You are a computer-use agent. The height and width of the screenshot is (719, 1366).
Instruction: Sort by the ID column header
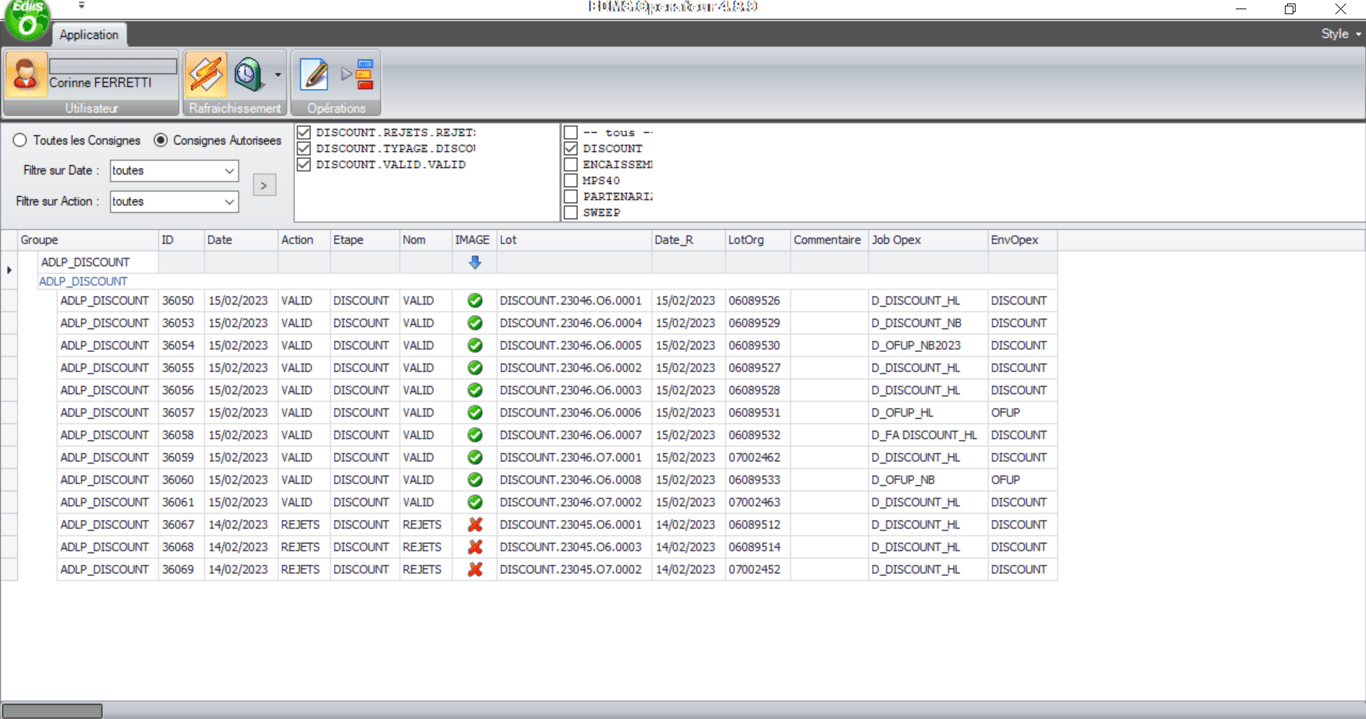coord(181,240)
